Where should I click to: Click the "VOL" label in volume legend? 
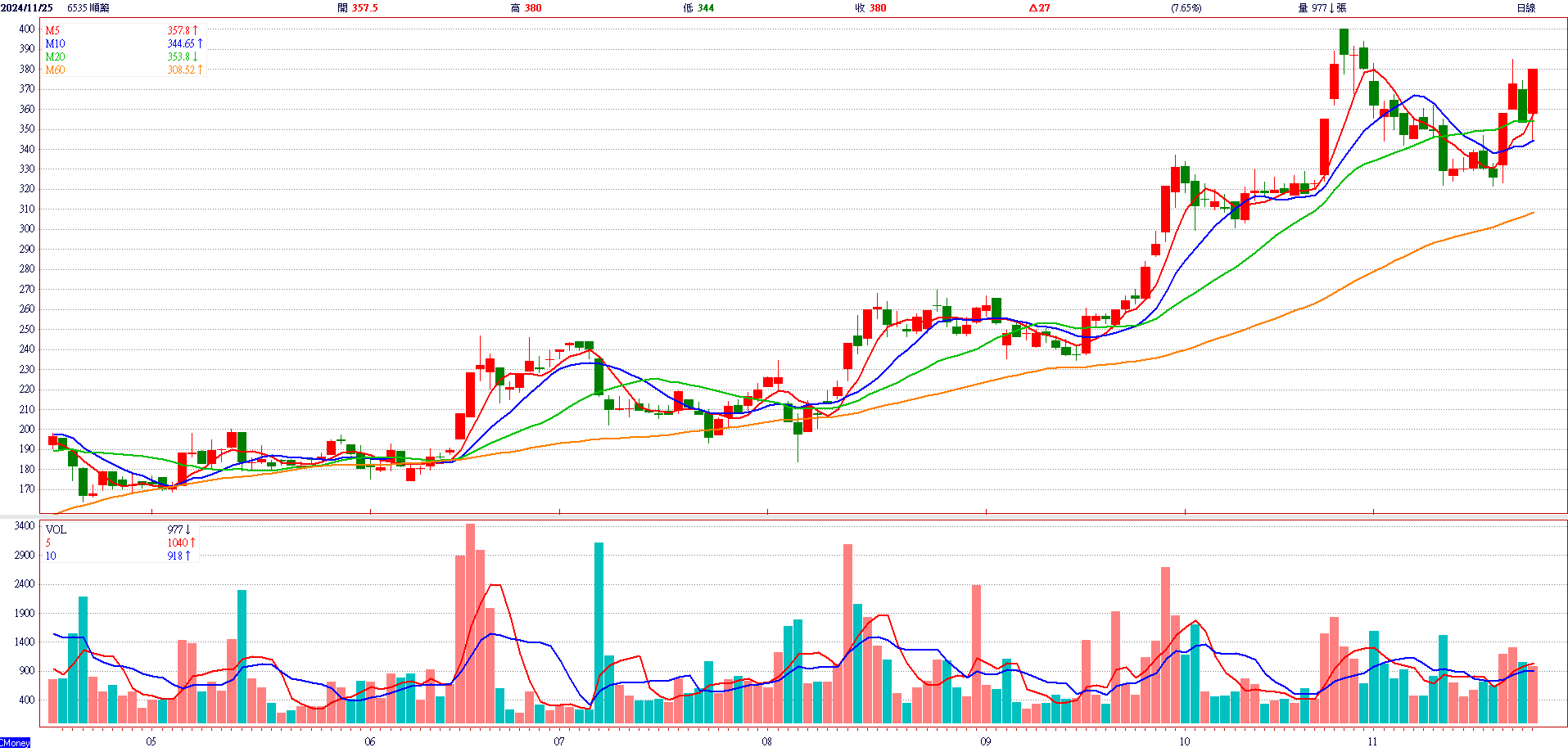[56, 529]
